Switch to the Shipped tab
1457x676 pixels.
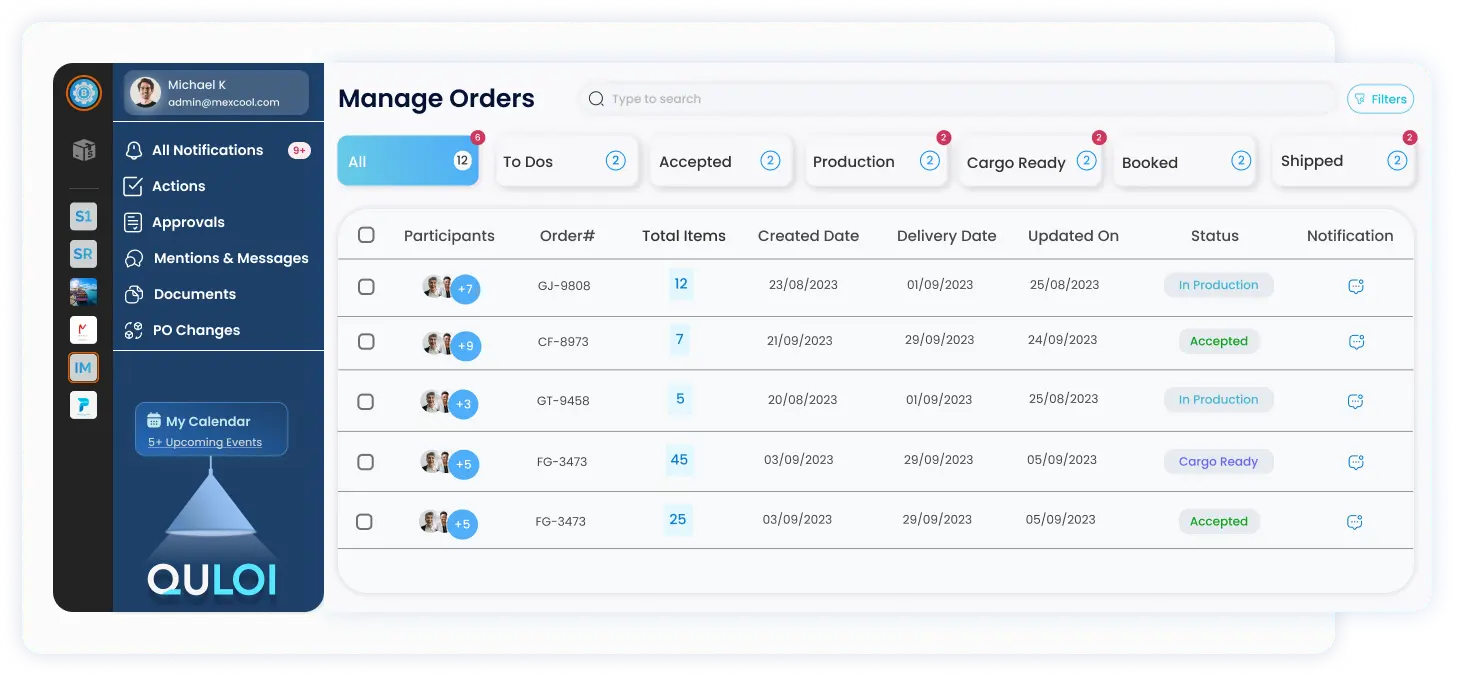[1340, 160]
